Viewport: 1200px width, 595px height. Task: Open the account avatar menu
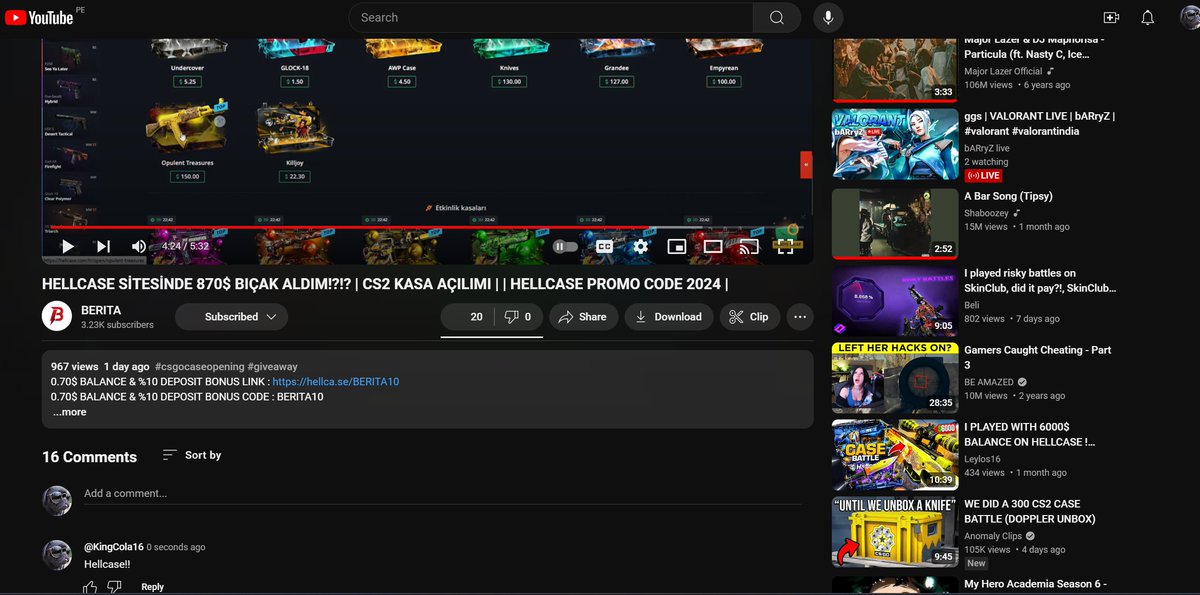[x=1189, y=17]
